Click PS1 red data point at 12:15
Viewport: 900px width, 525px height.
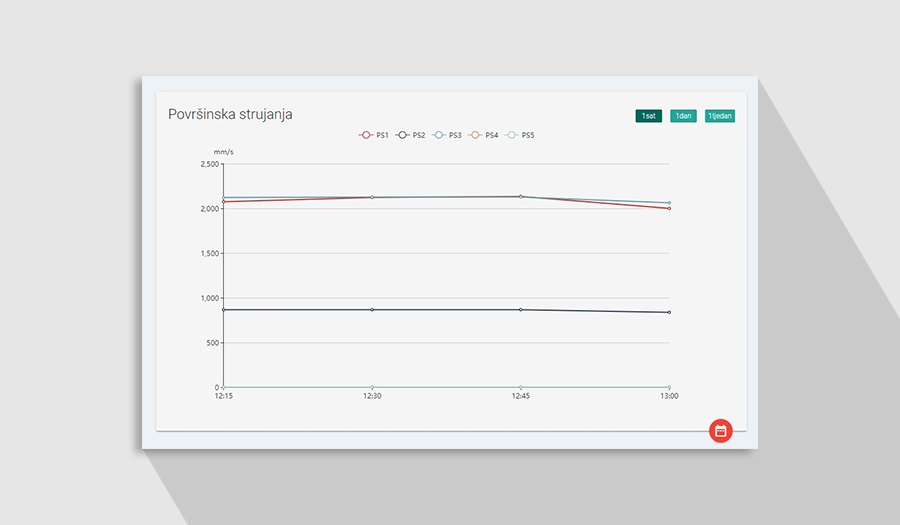point(223,202)
